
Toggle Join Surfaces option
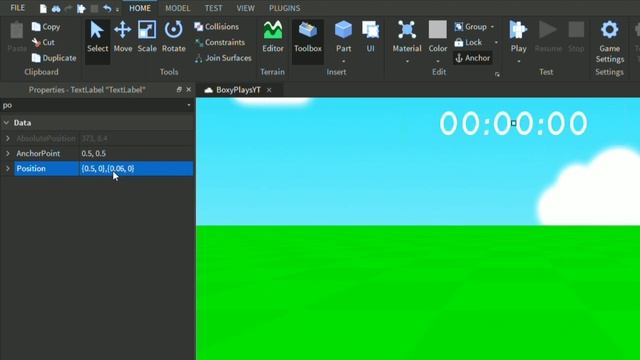(223, 58)
